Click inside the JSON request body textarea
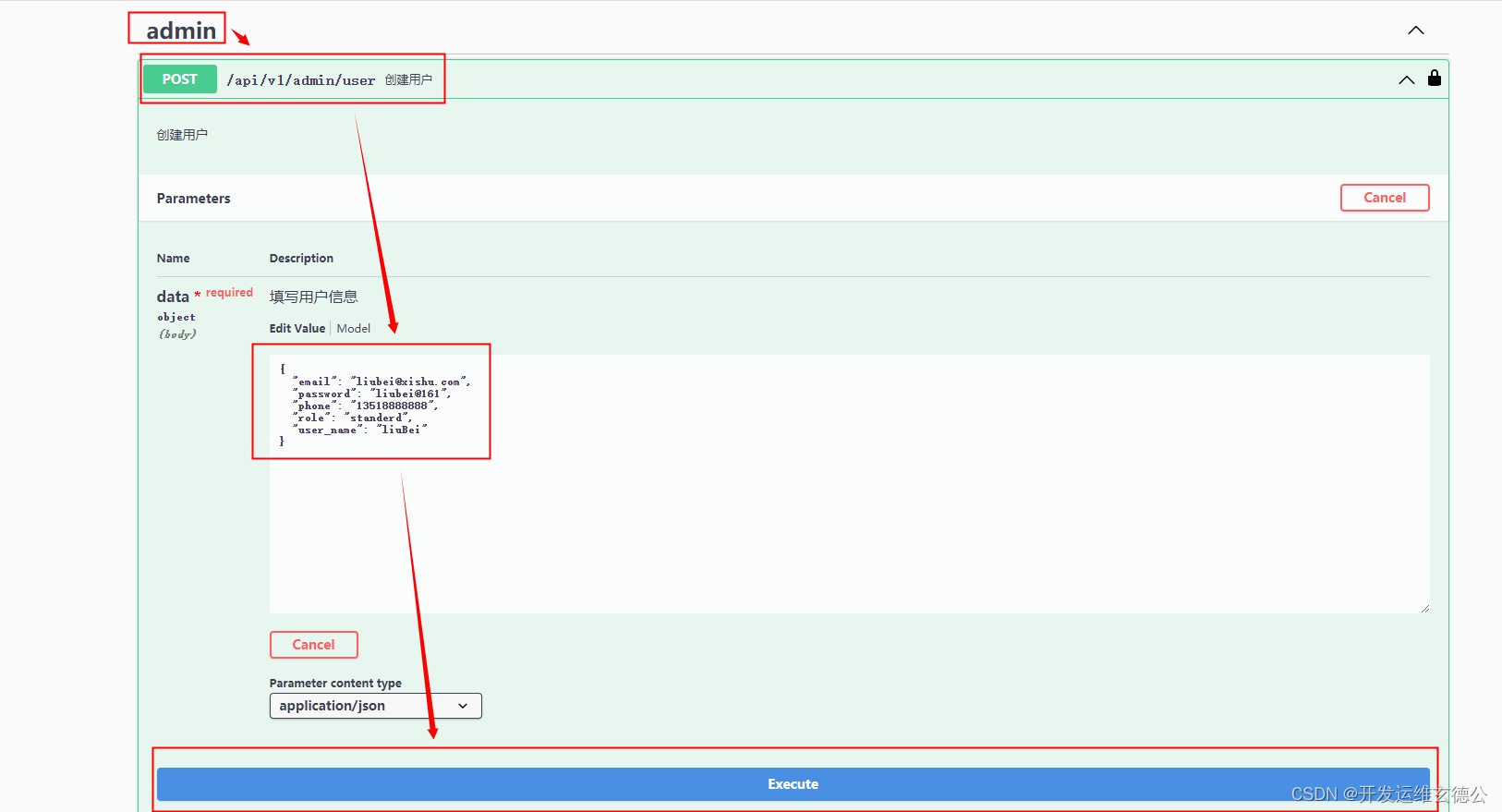 [x=849, y=484]
